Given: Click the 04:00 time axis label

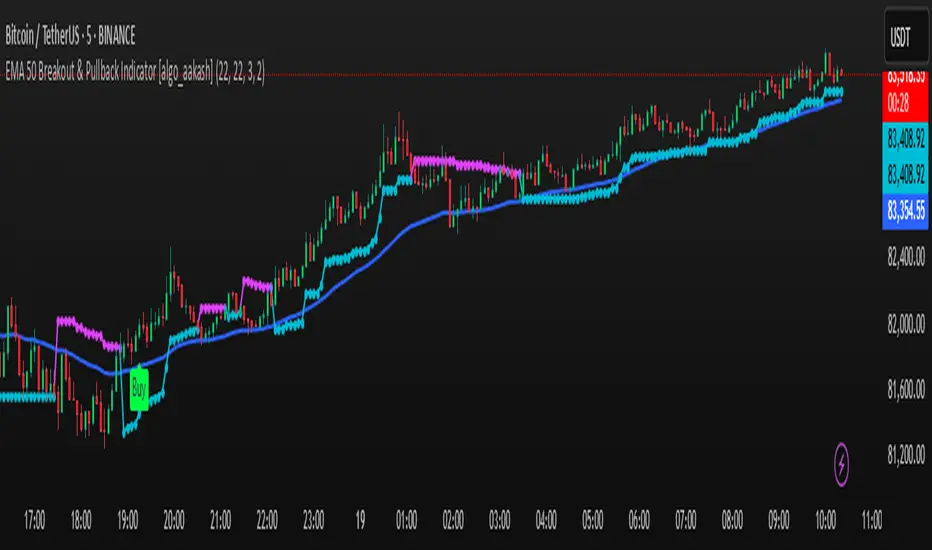Looking at the screenshot, I should click(546, 520).
